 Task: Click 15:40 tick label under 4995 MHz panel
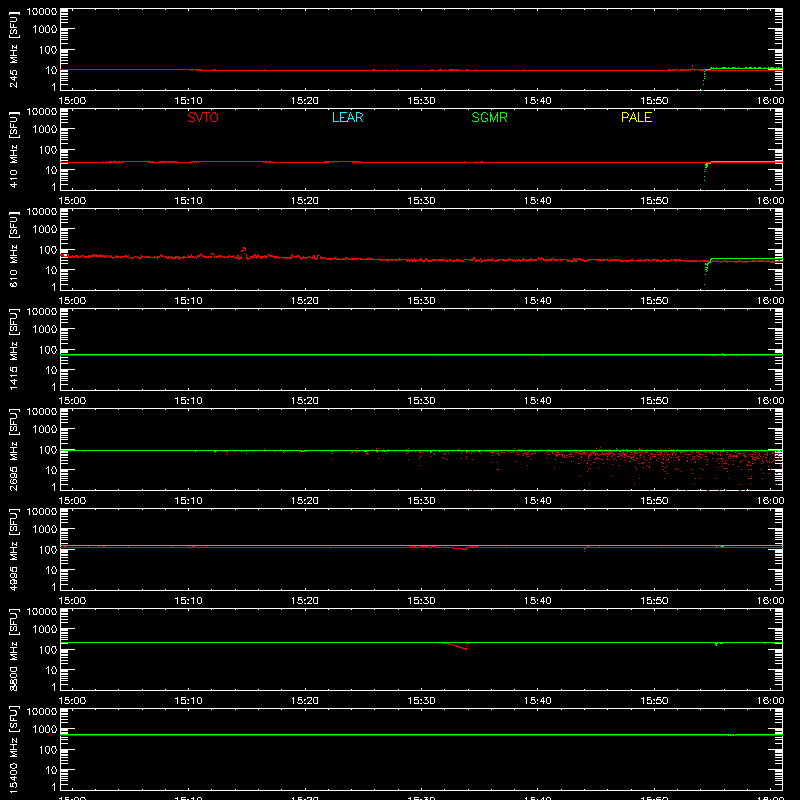(538, 601)
